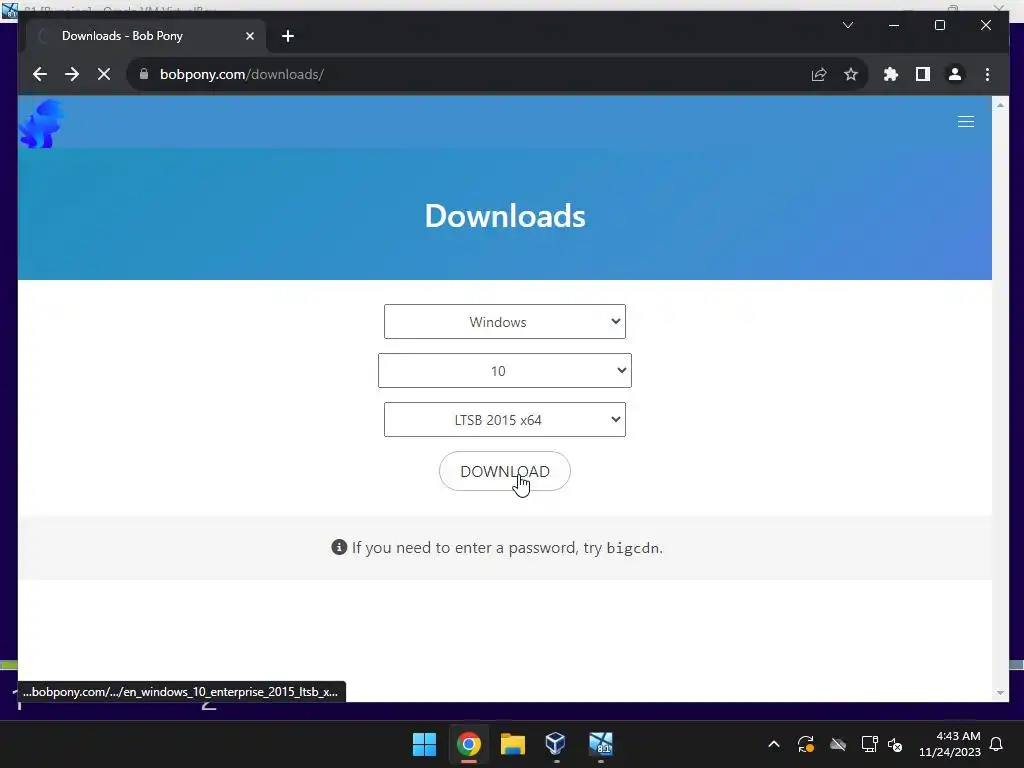Open network status tray icon
The image size is (1024, 768).
click(x=869, y=744)
